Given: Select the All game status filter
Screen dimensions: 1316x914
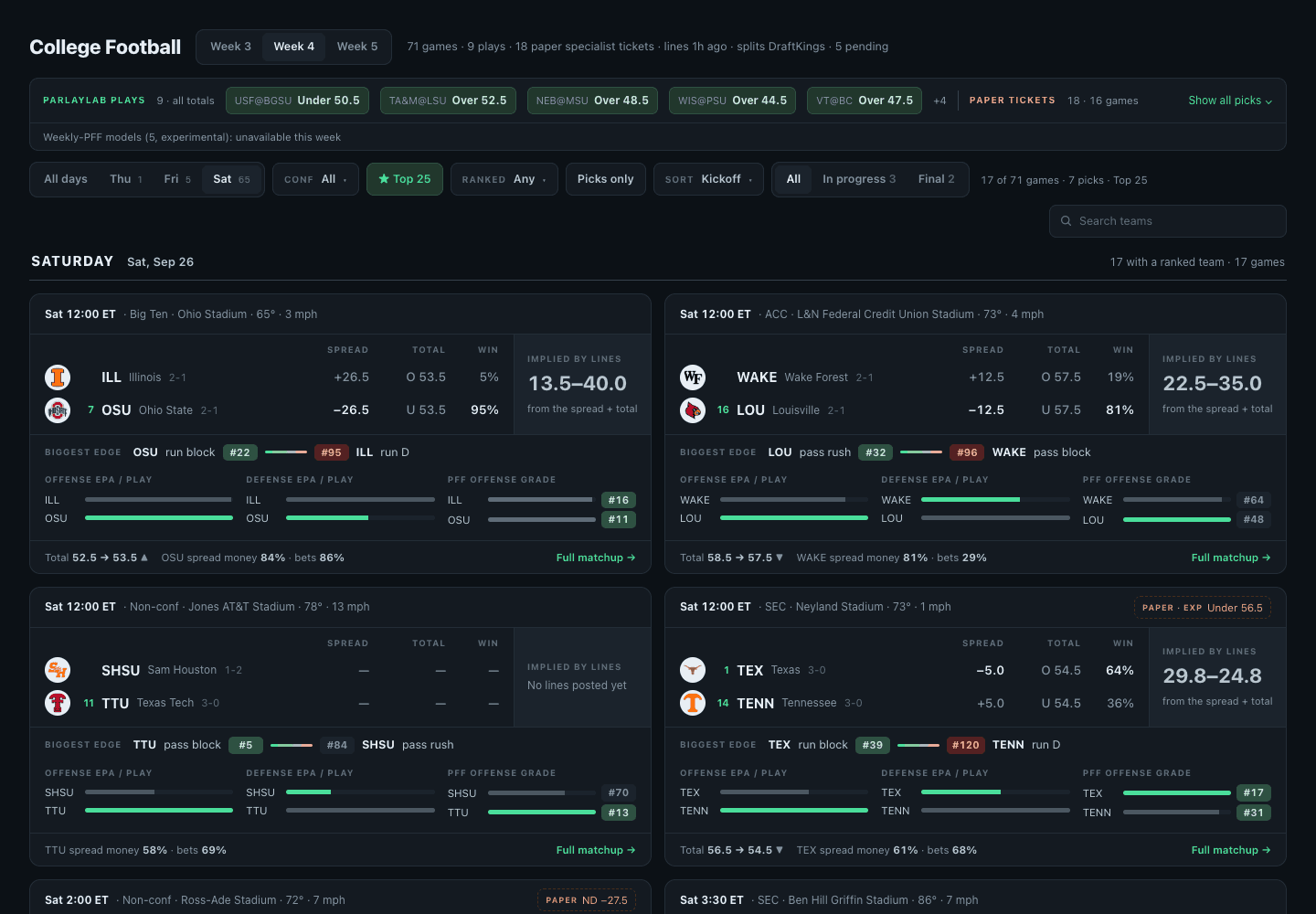Looking at the screenshot, I should tap(793, 179).
